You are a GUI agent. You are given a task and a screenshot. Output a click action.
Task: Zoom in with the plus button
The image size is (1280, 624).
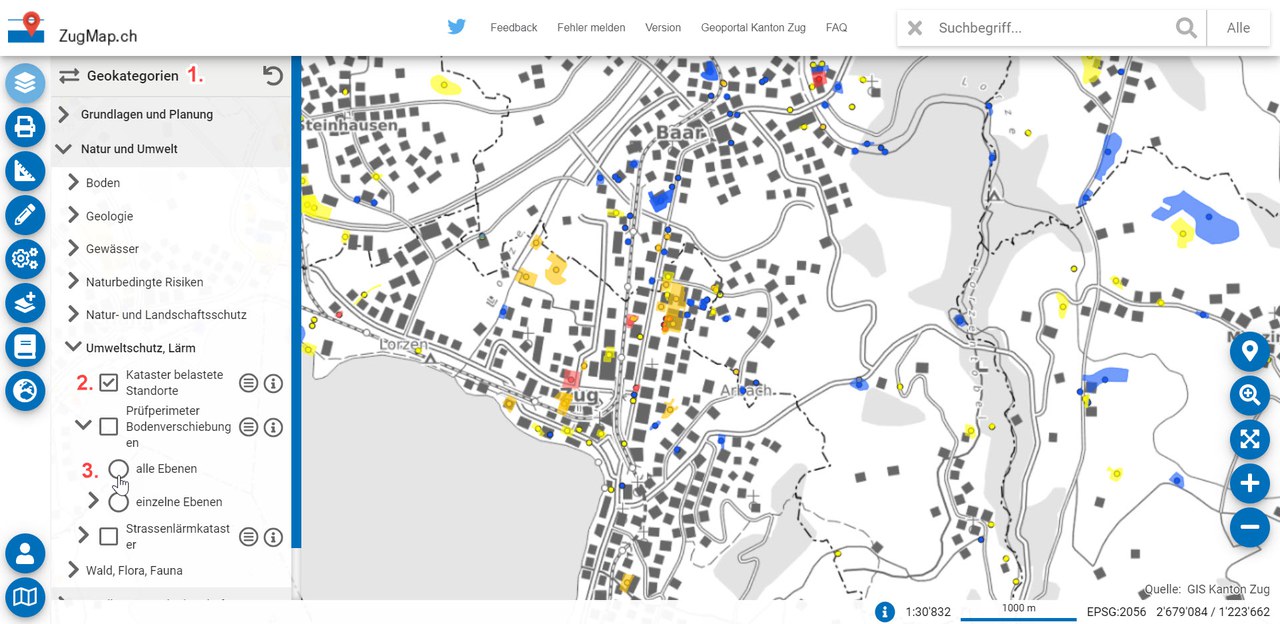point(1249,484)
